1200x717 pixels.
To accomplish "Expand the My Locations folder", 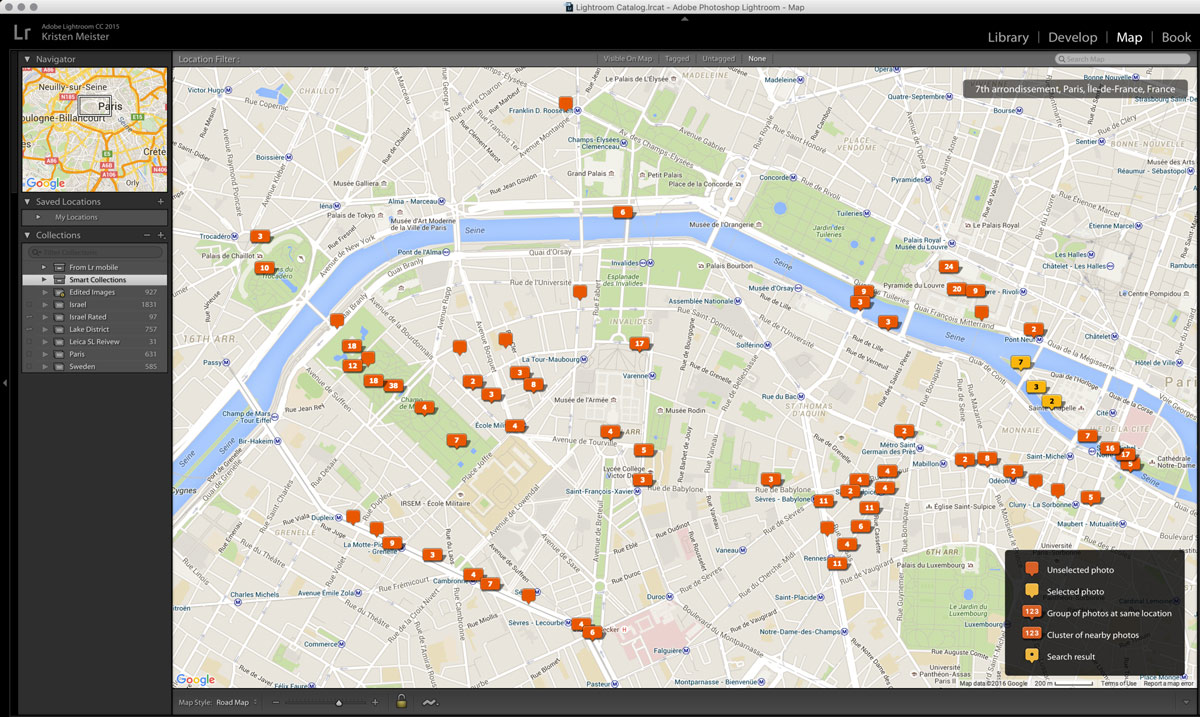I will 39,217.
